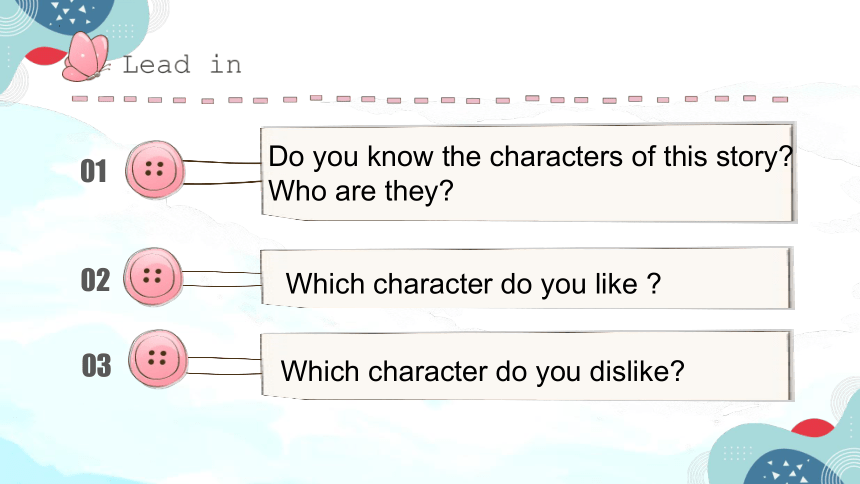Click connector lines between button 01 and box
Screen dimensions: 860x484
222,172
